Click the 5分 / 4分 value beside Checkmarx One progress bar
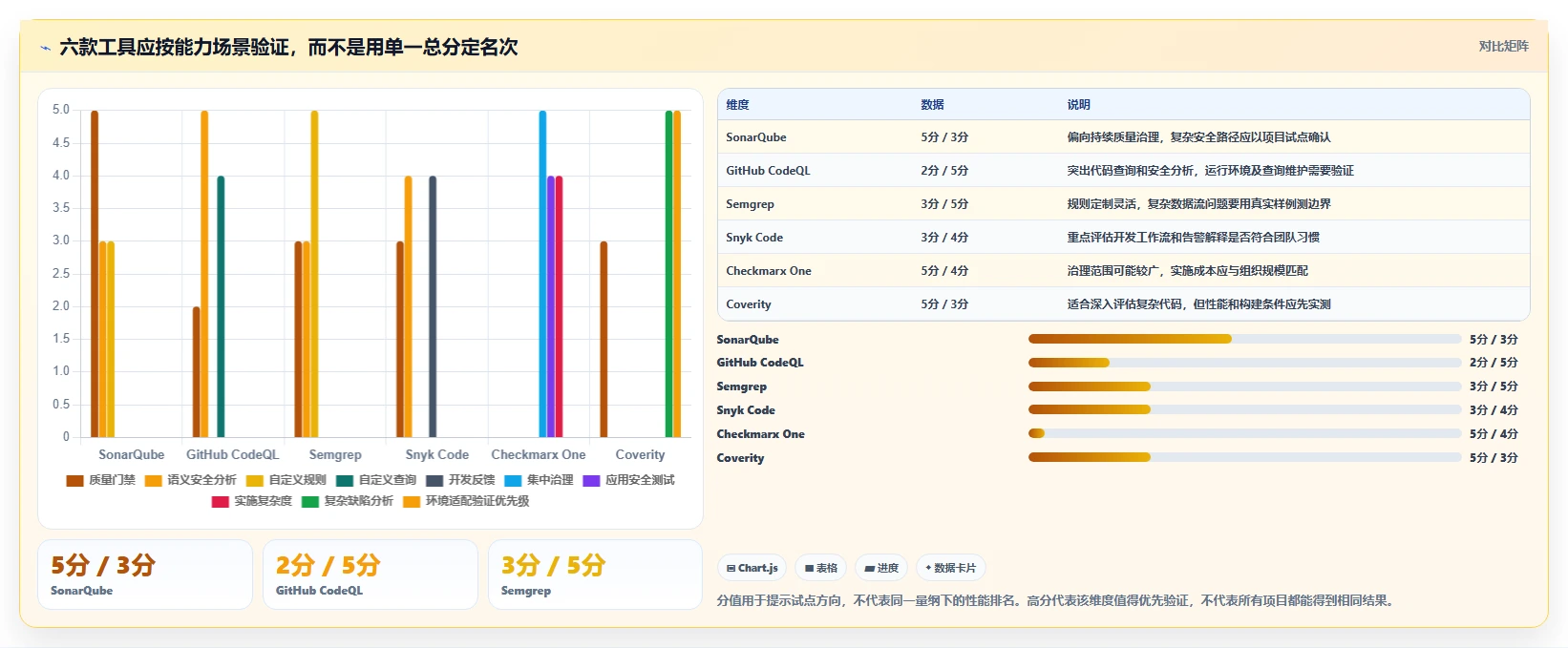Image resolution: width=1568 pixels, height=648 pixels. (x=1494, y=434)
